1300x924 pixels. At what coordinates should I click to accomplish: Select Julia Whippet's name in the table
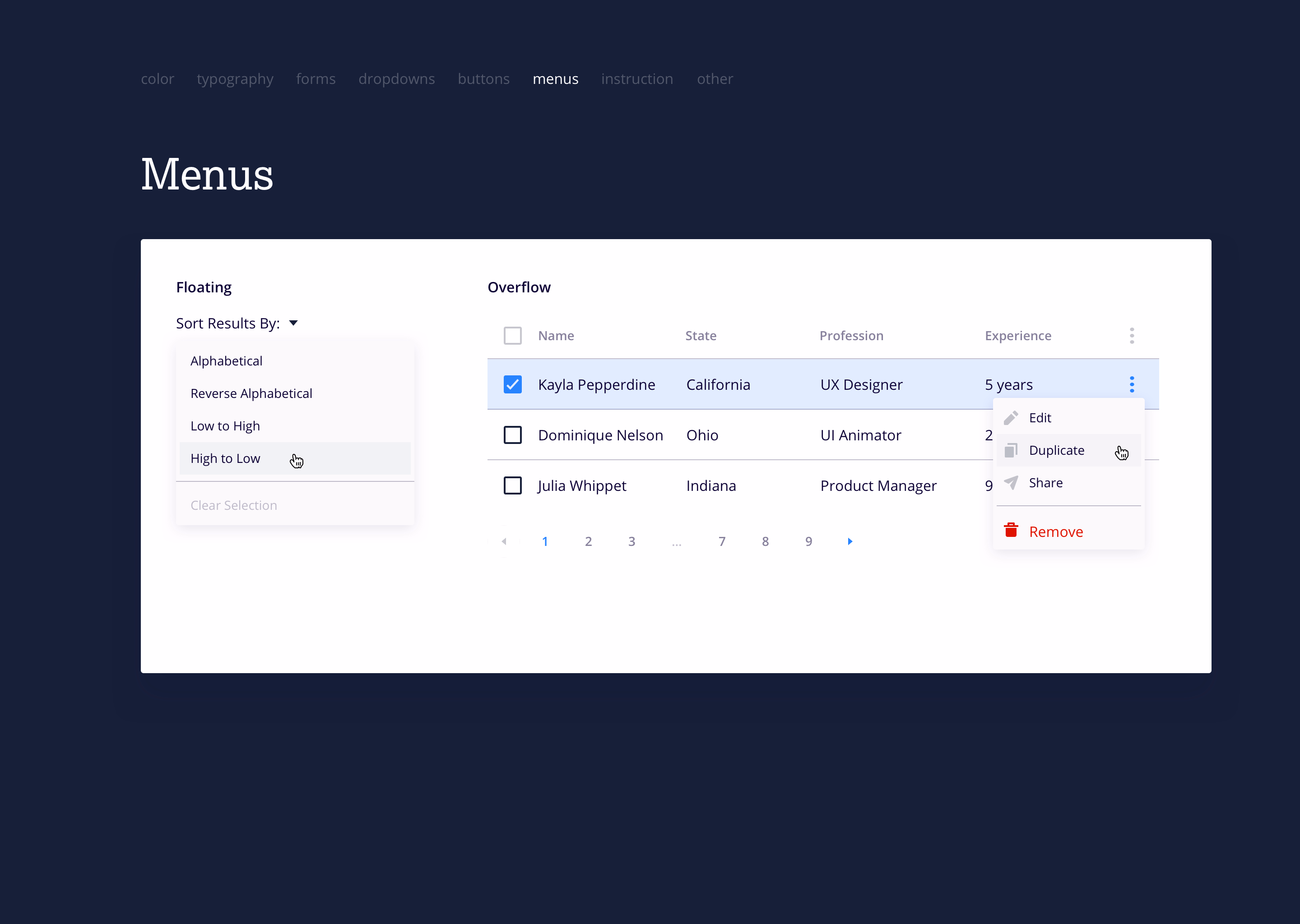pos(582,485)
